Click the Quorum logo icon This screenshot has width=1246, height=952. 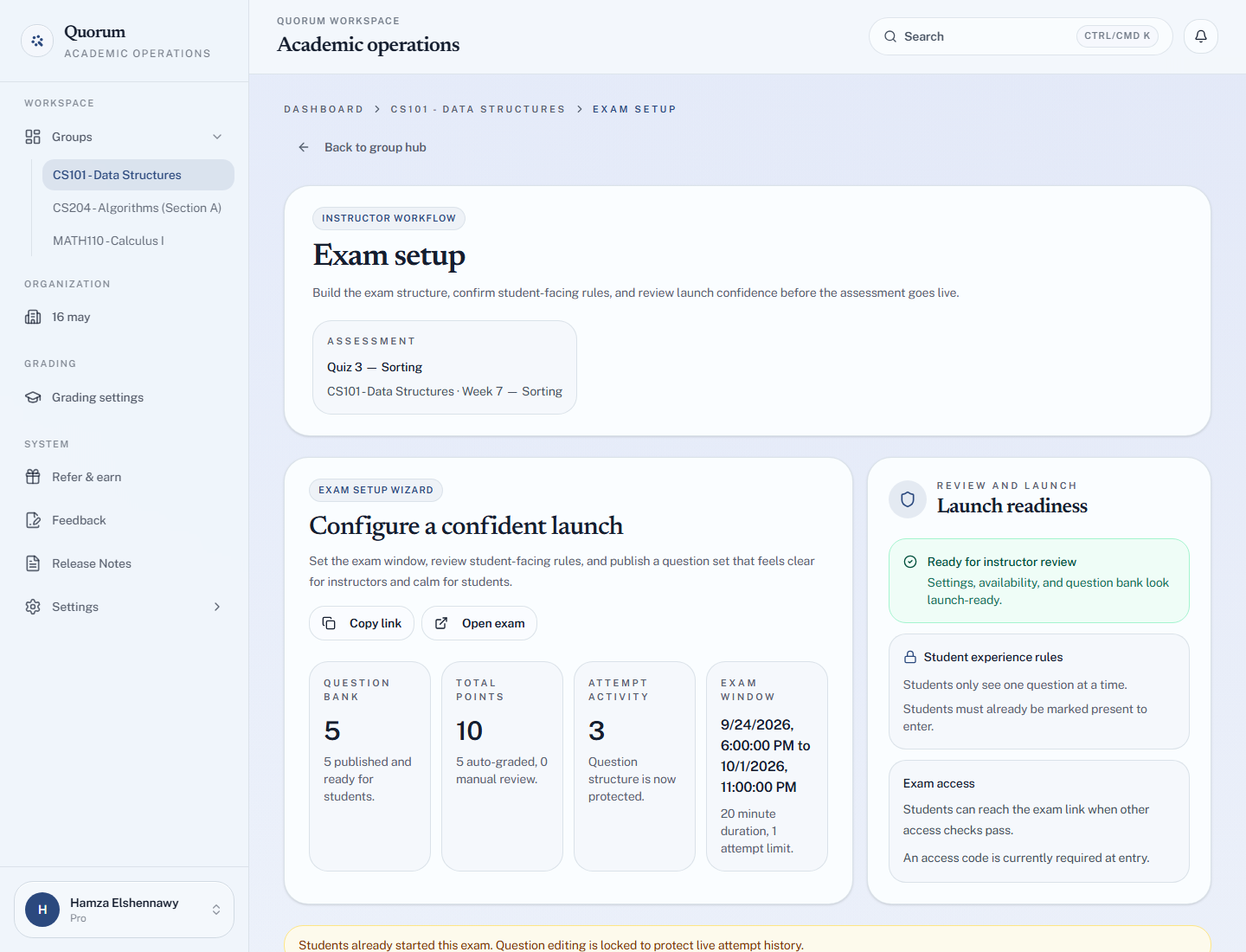pyautogui.click(x=37, y=41)
